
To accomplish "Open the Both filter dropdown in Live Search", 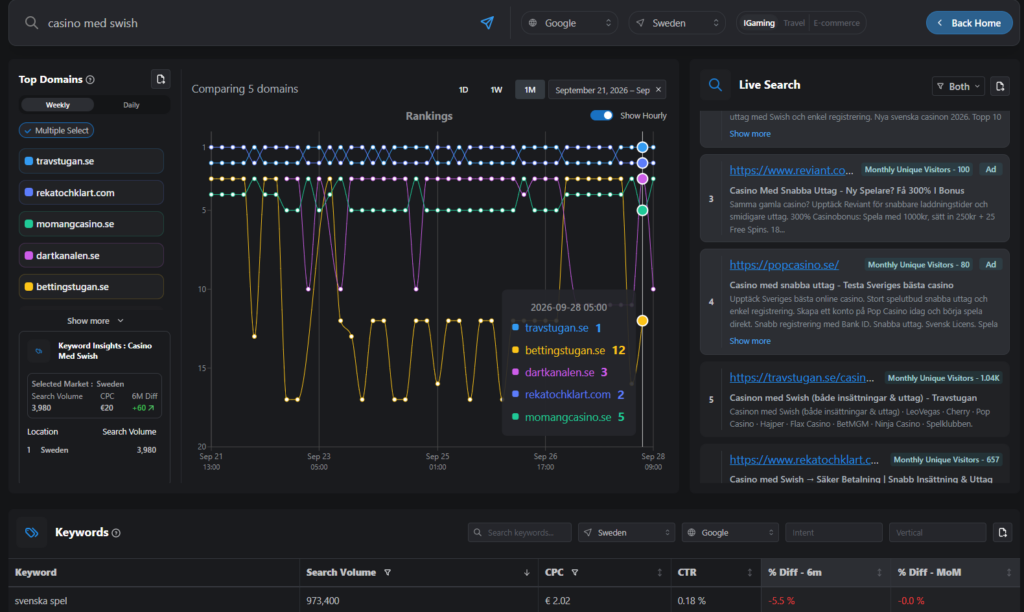I will (x=958, y=86).
